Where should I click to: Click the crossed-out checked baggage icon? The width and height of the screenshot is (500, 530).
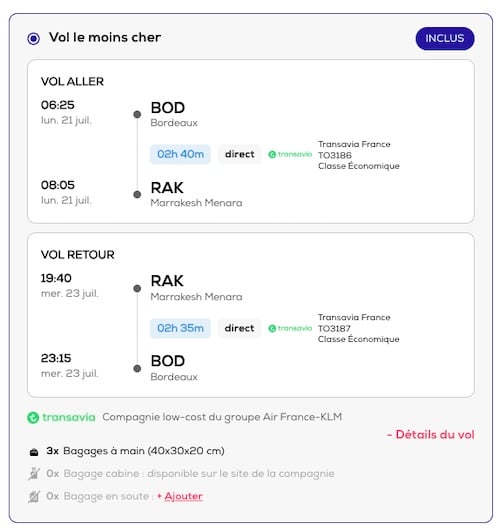click(34, 496)
